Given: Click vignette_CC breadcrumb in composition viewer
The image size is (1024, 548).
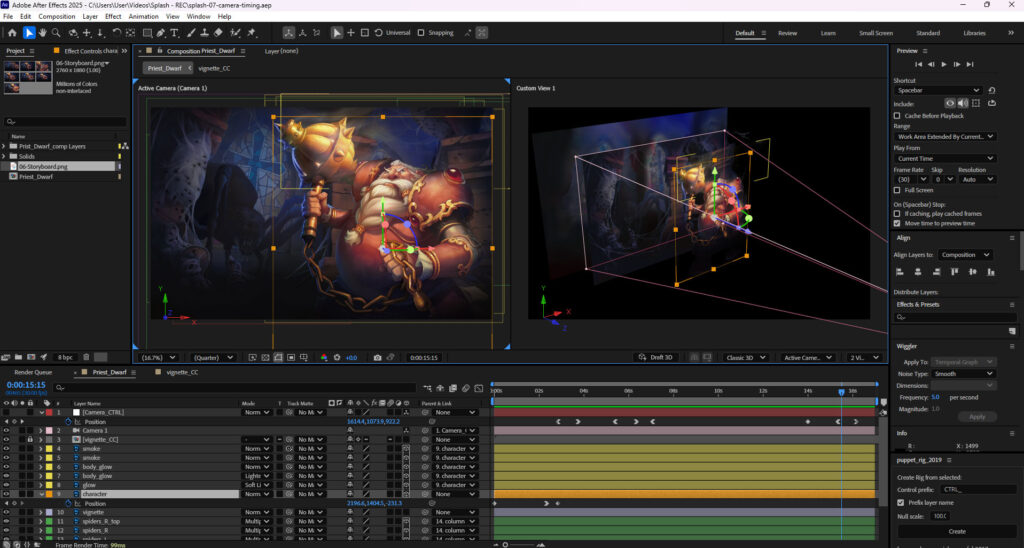Looking at the screenshot, I should pyautogui.click(x=214, y=68).
